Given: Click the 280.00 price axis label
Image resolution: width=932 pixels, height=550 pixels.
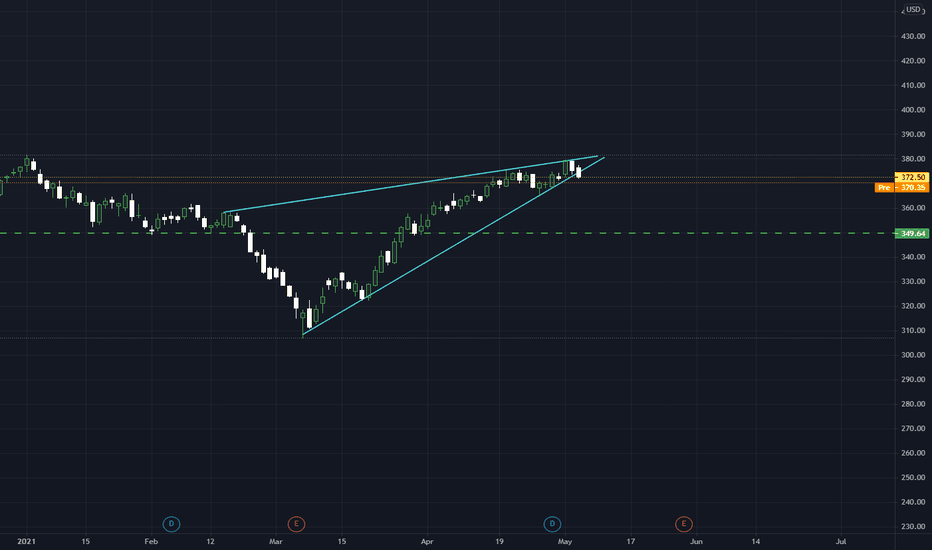Looking at the screenshot, I should 913,404.
